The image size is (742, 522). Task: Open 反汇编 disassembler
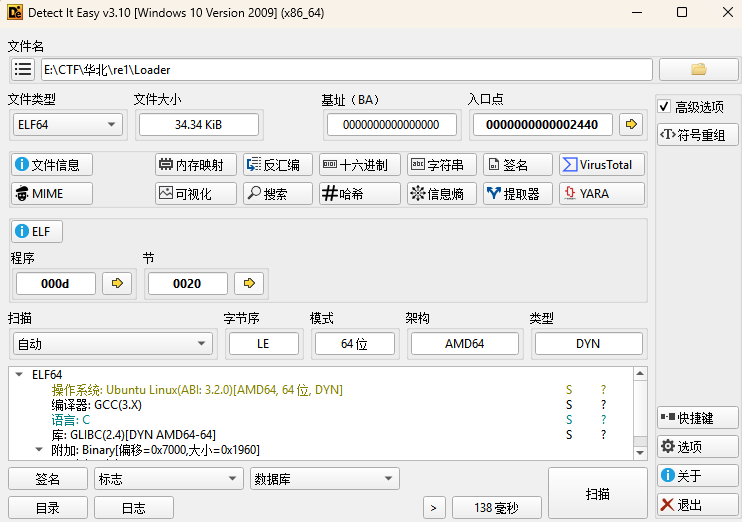point(278,165)
